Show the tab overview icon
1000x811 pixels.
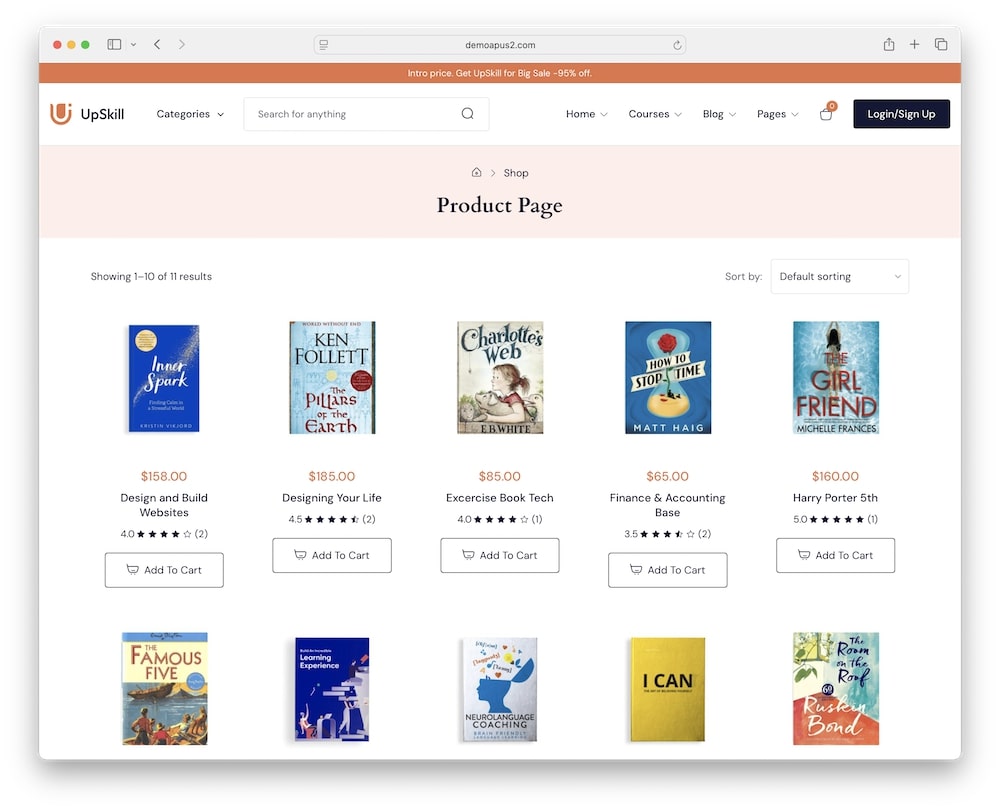[941, 44]
